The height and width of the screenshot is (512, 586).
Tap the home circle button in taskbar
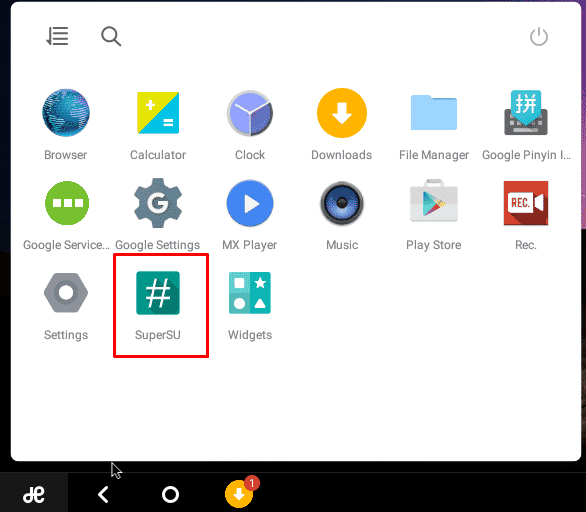[170, 494]
